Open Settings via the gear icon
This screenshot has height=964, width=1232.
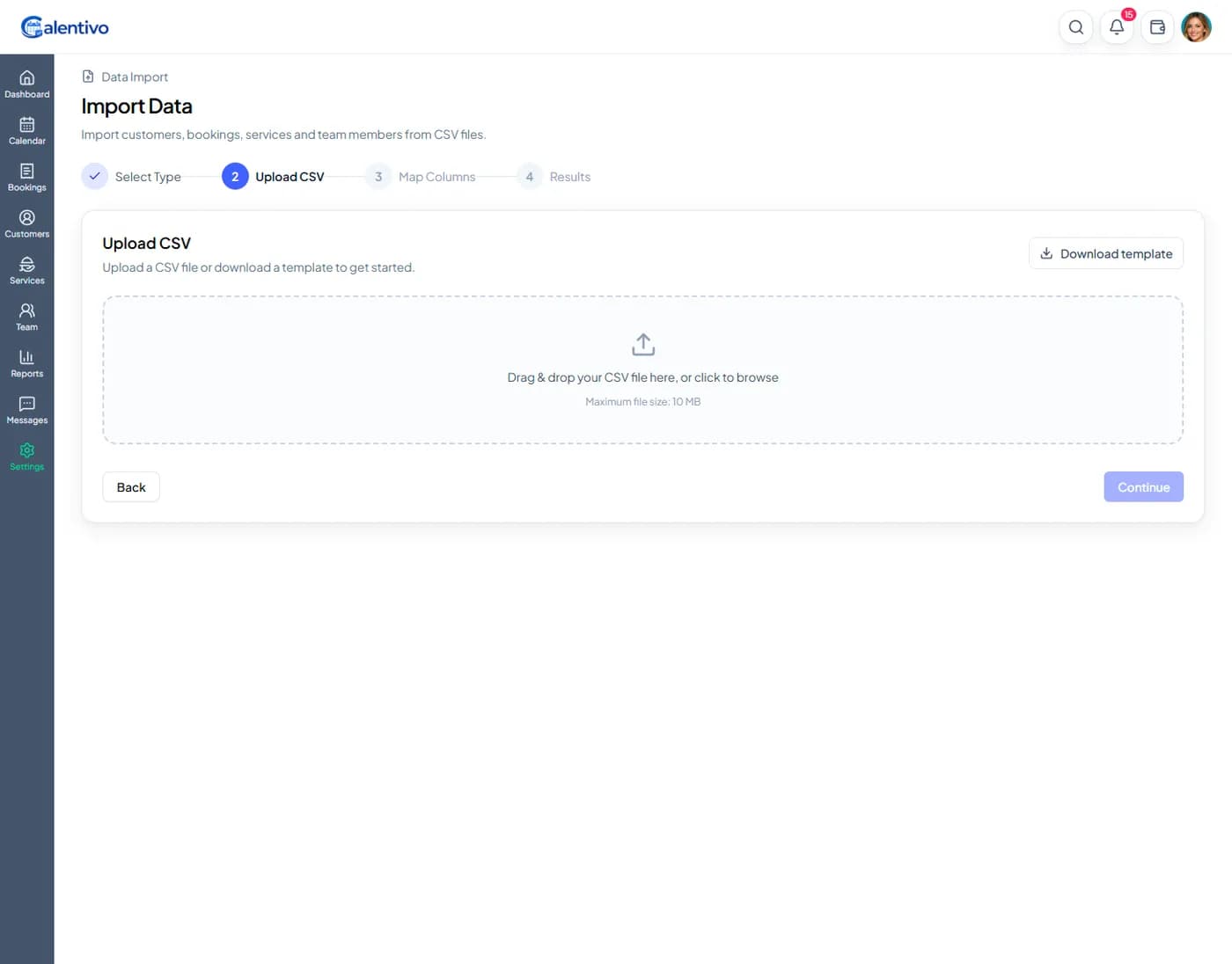(26, 456)
